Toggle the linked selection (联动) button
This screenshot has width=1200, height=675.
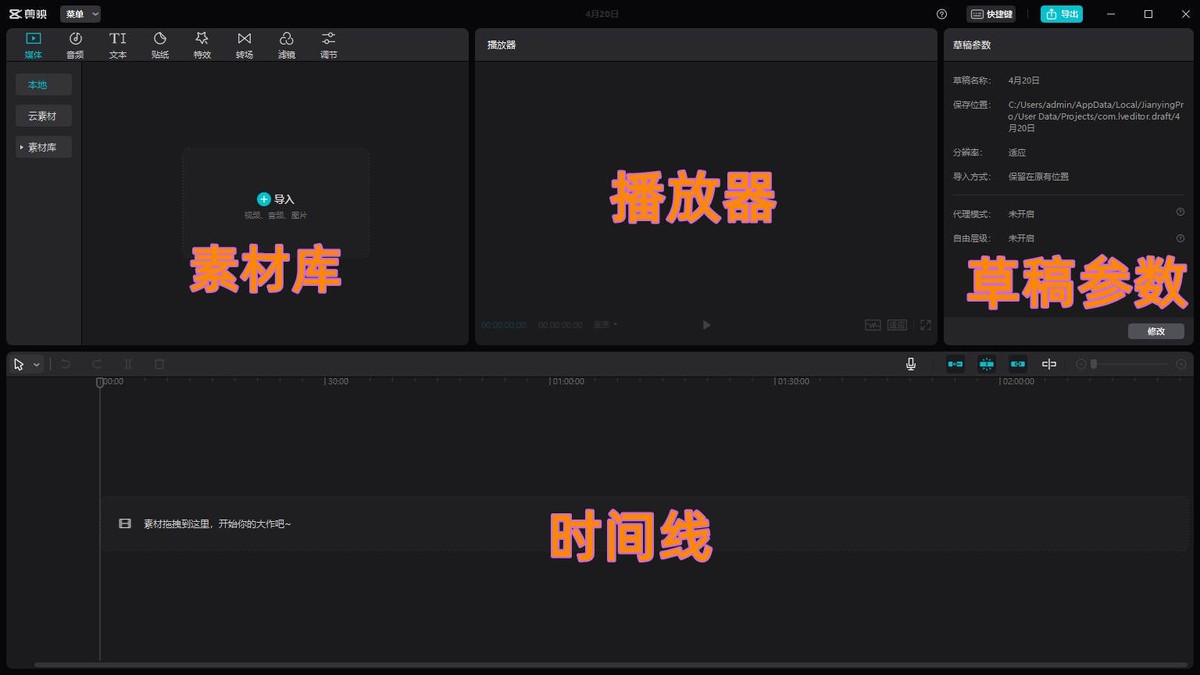(x=1017, y=363)
